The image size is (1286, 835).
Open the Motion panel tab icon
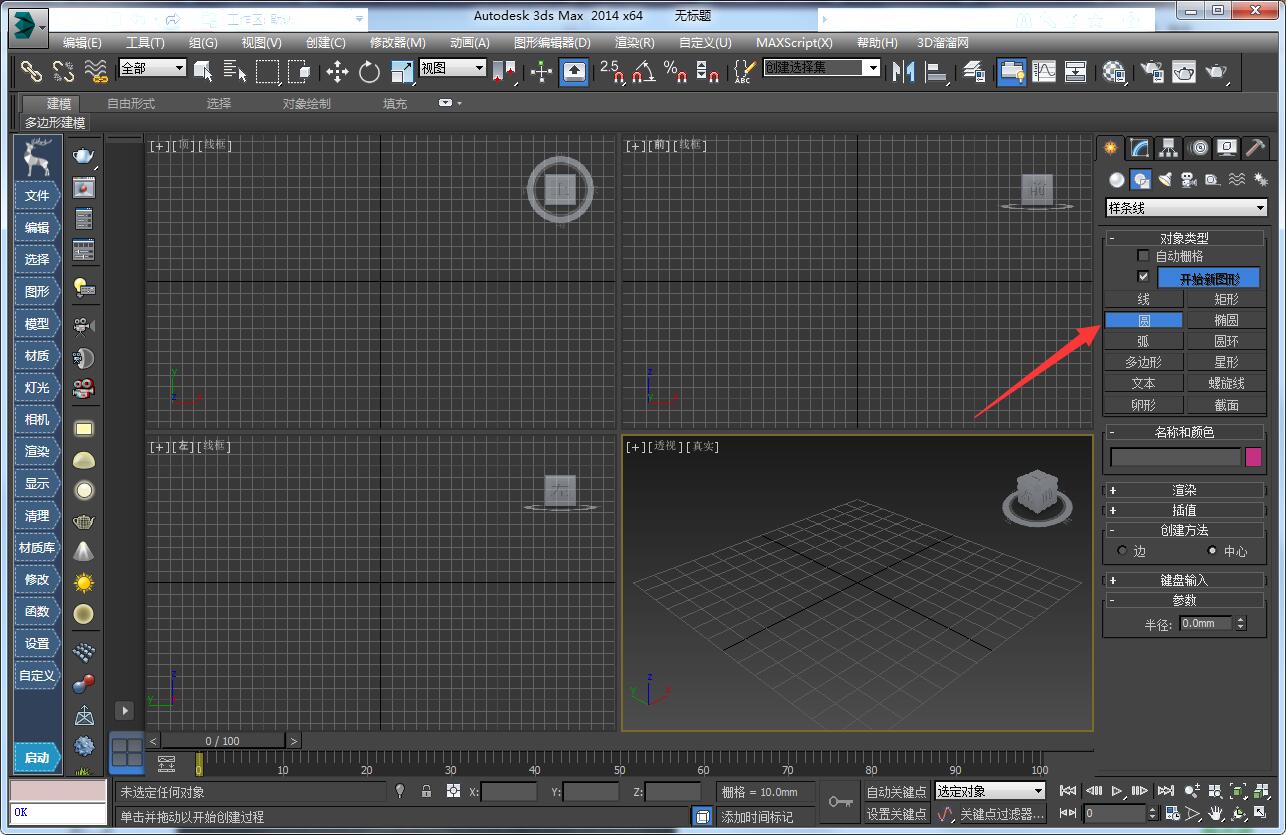1198,148
